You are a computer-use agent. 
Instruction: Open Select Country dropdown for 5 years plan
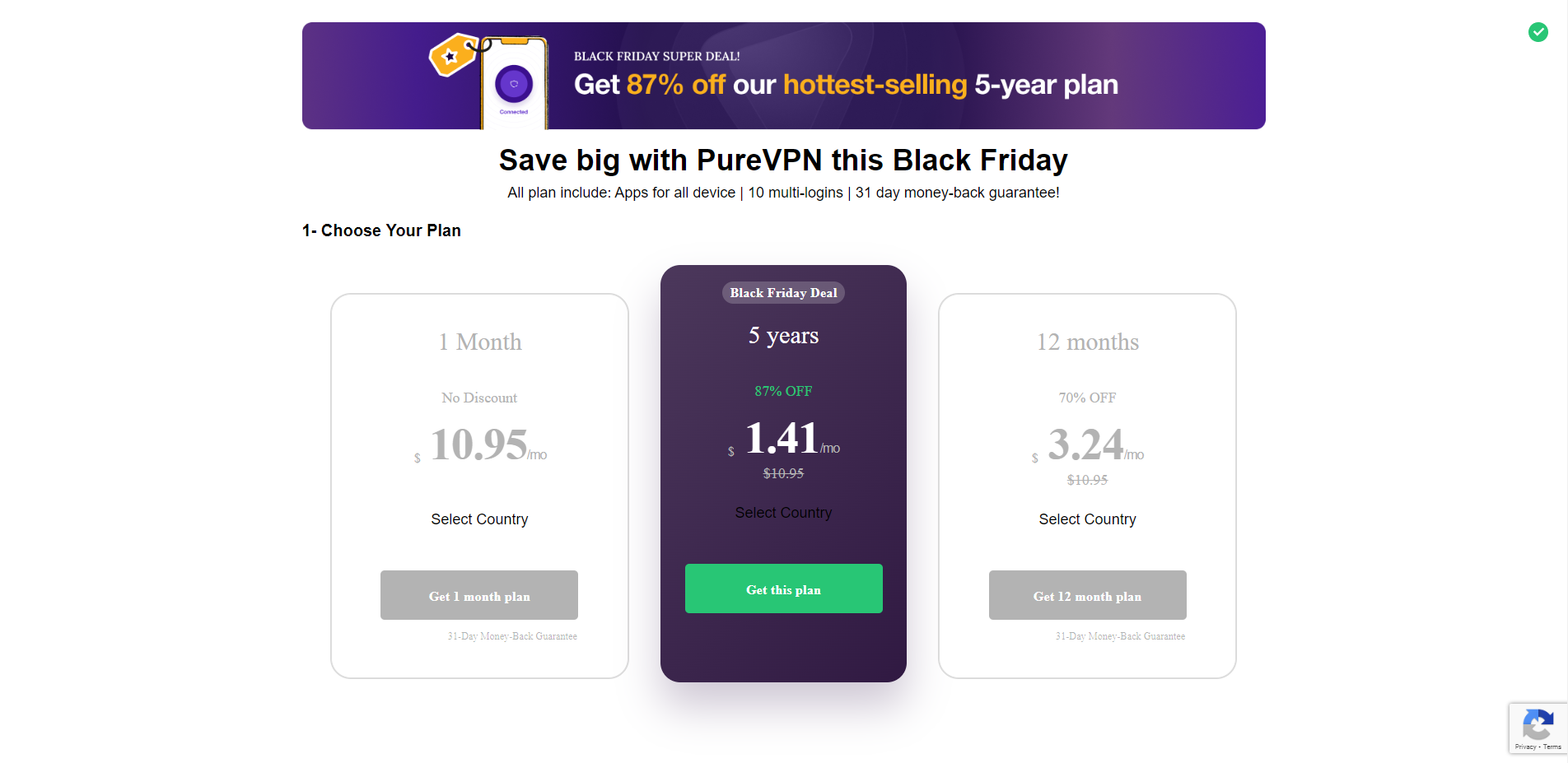tap(783, 512)
